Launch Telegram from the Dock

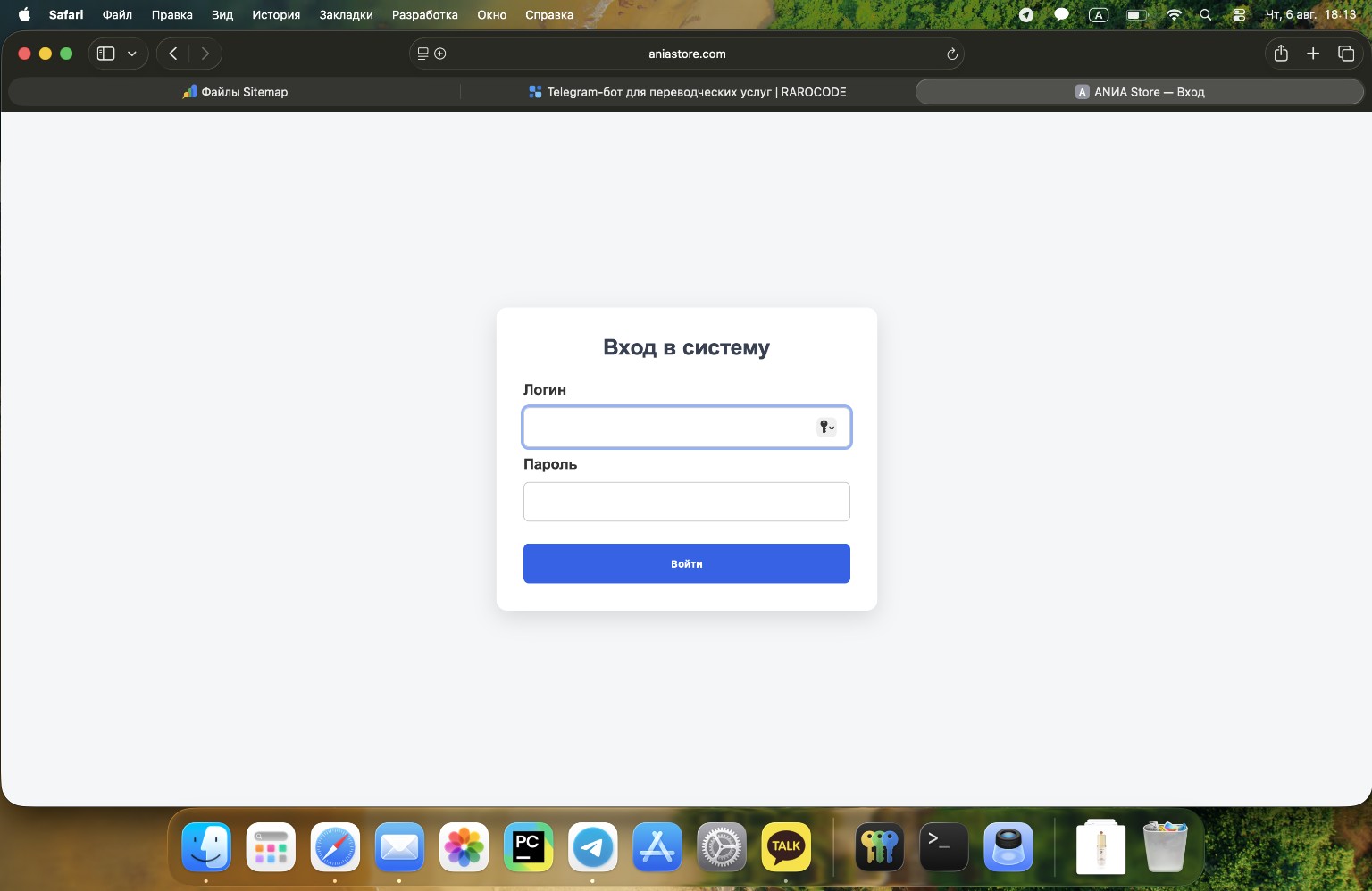click(592, 846)
